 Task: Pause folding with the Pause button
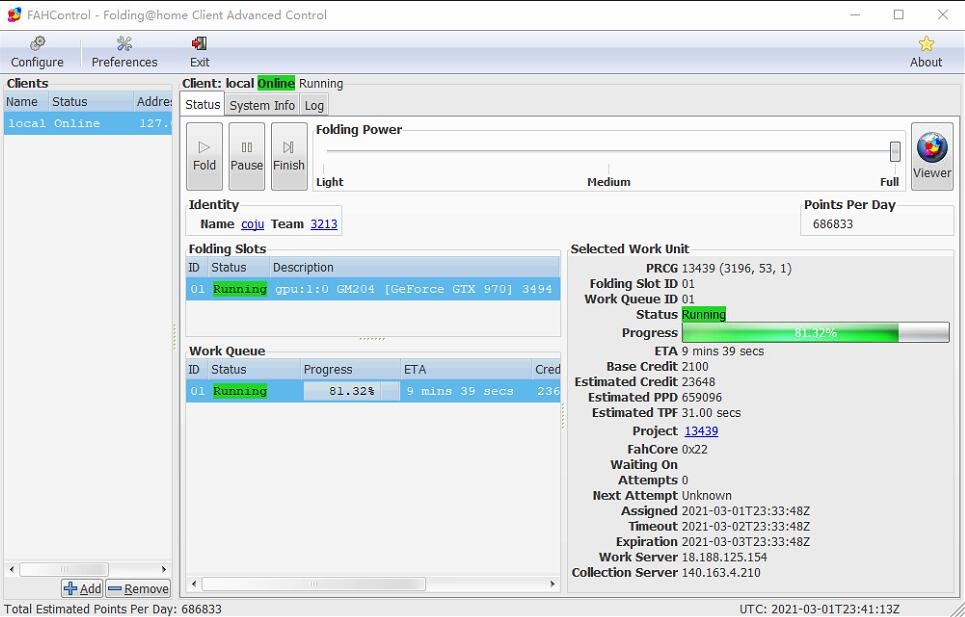[247, 156]
